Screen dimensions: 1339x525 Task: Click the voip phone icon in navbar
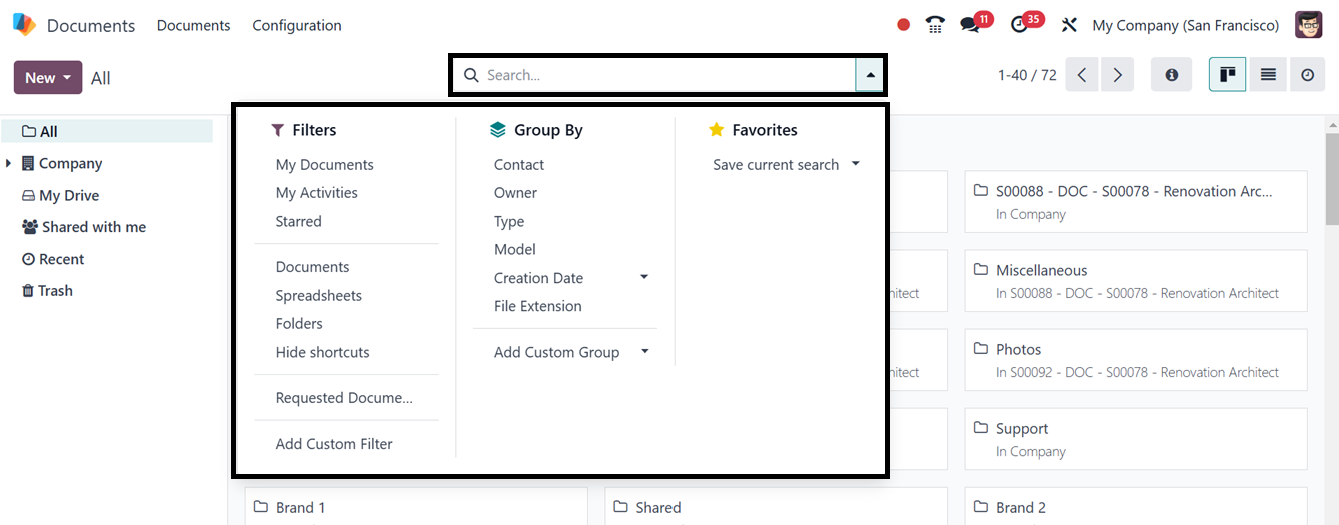coord(935,25)
